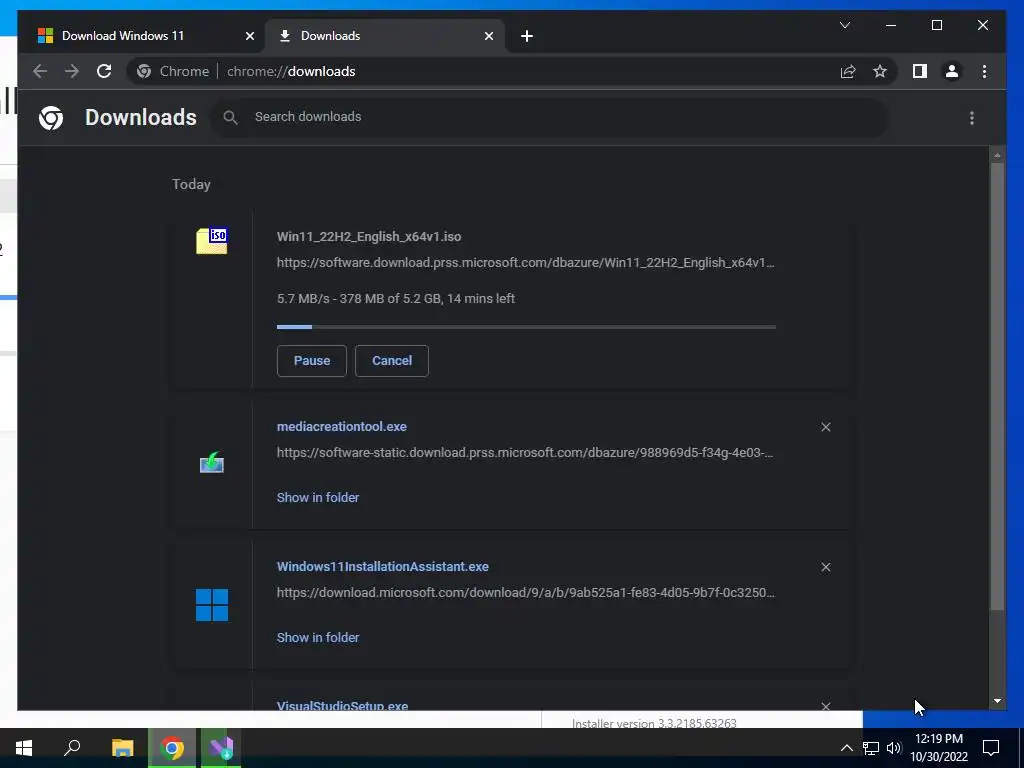
Task: Open the volume tray icon
Action: pyautogui.click(x=894, y=748)
